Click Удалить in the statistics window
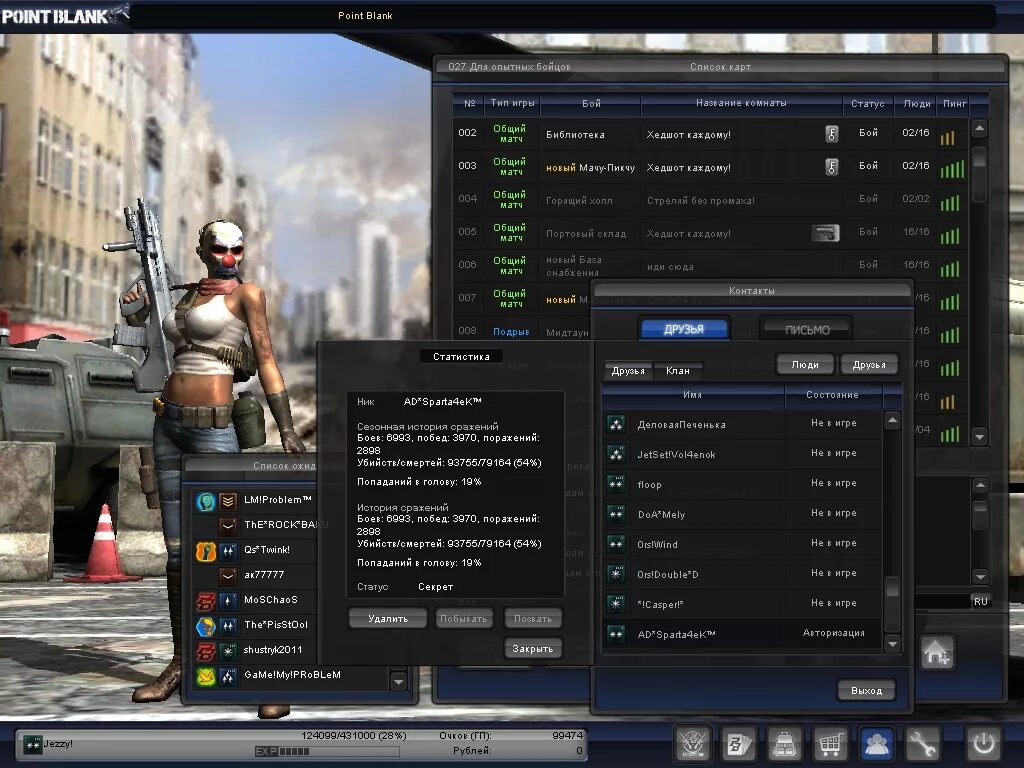Screen dimensions: 1024x768 click(388, 618)
